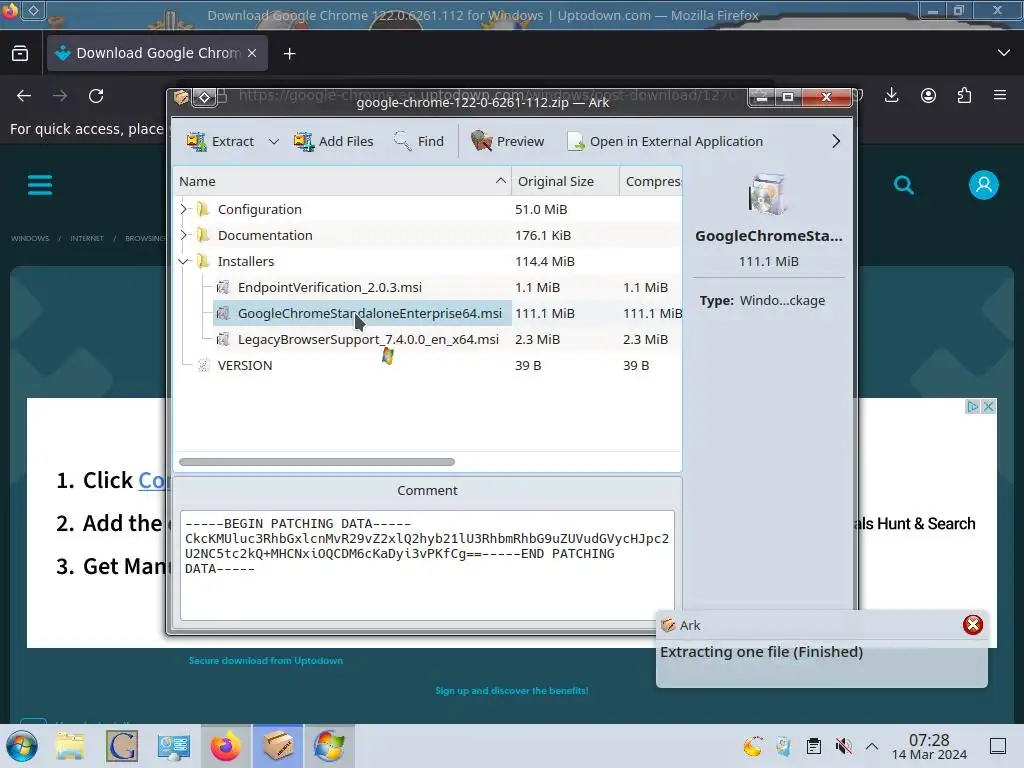The image size is (1024, 768).
Task: Open Firefox application menu
Action: click(x=1000, y=95)
